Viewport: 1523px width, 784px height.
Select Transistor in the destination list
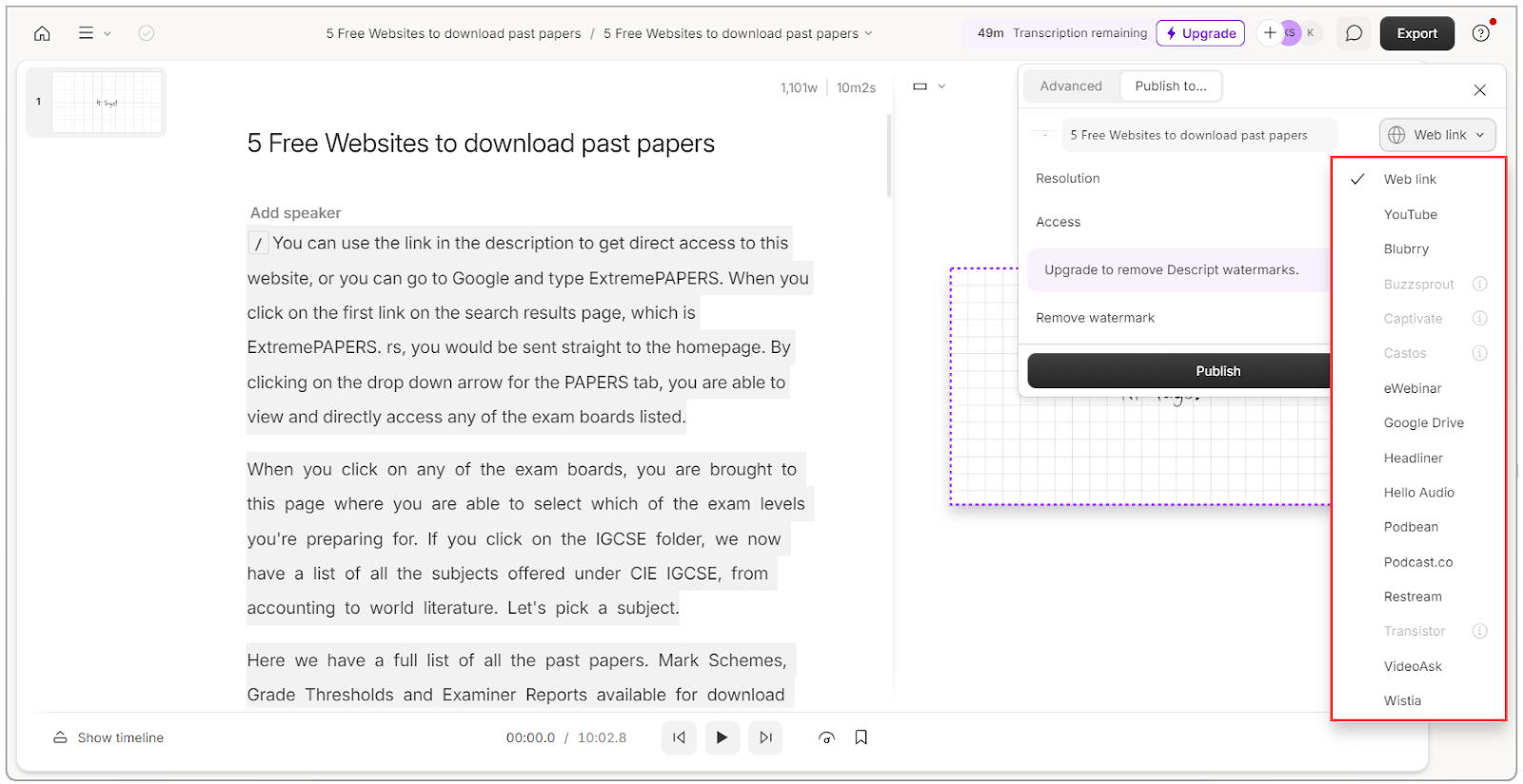1414,631
